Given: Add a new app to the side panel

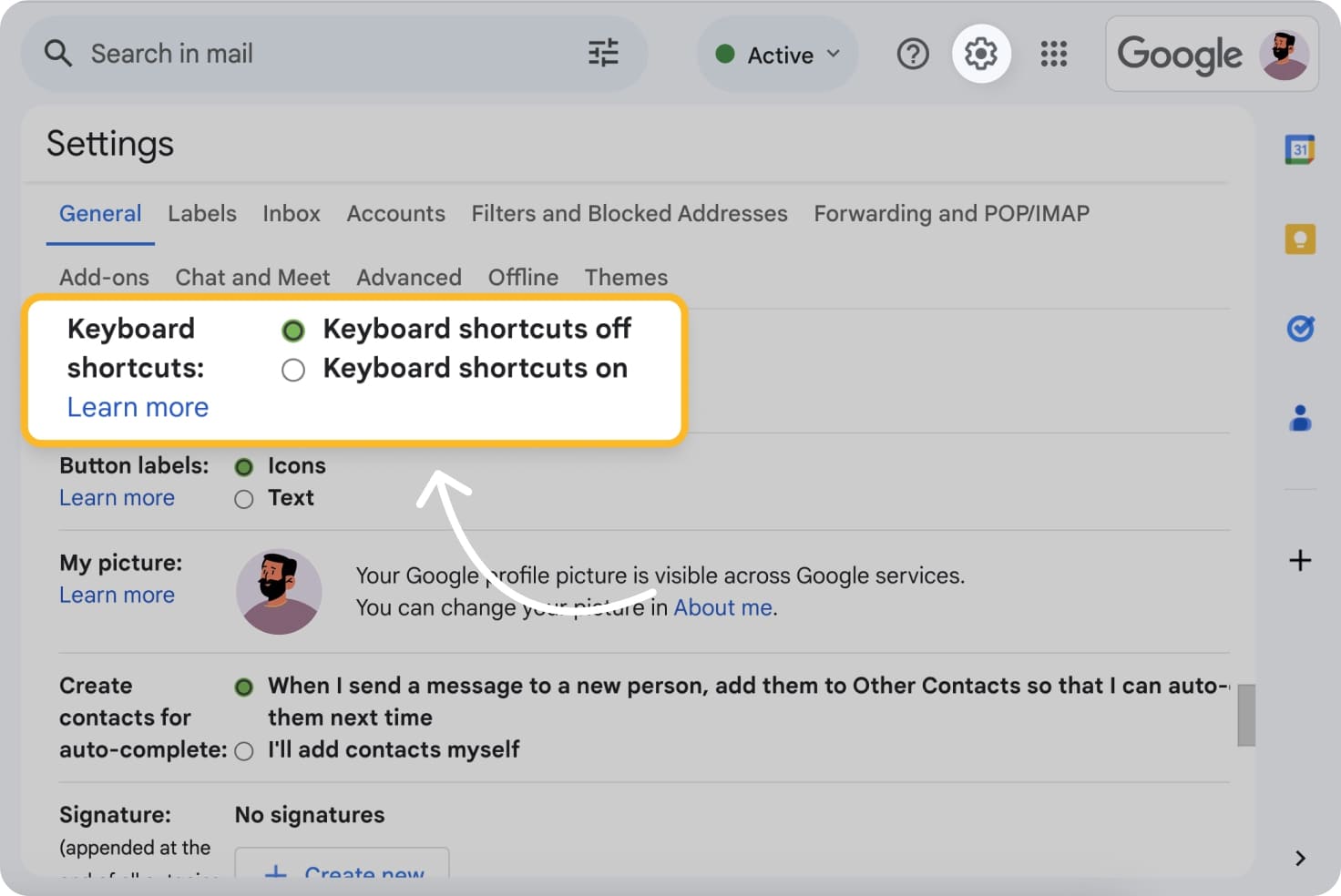Looking at the screenshot, I should (x=1301, y=560).
